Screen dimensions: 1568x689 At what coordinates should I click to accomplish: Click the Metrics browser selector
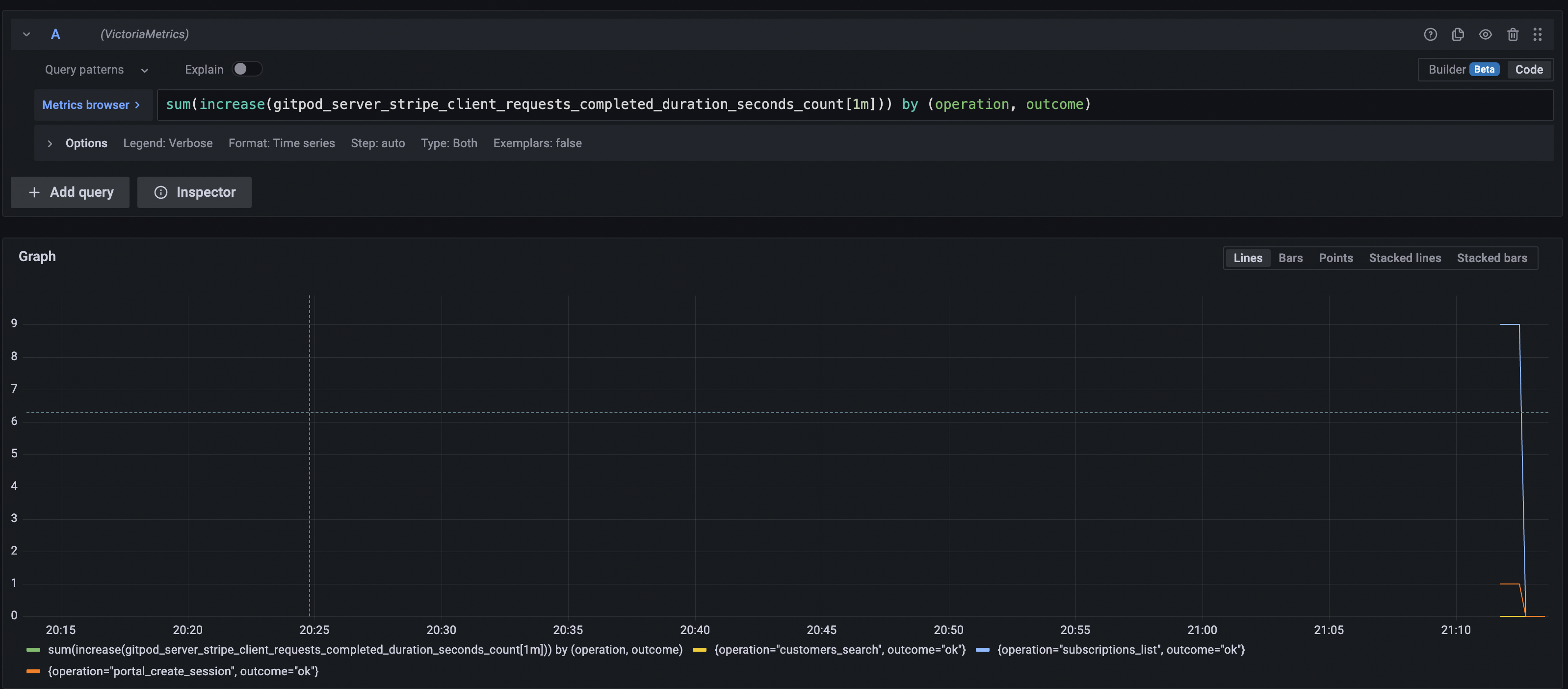[92, 105]
